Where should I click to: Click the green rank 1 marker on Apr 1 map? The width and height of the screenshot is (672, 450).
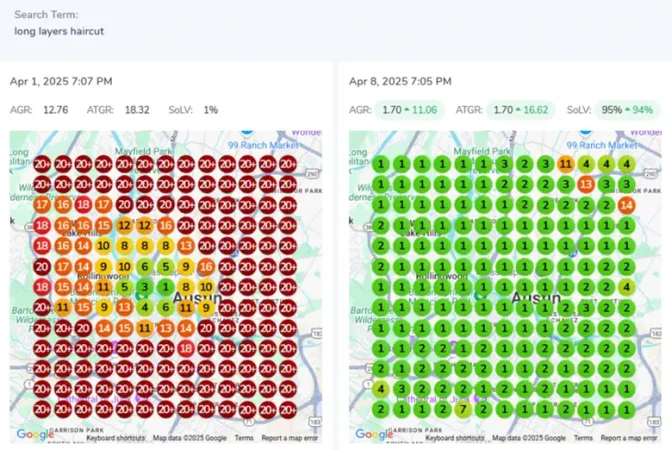point(165,287)
